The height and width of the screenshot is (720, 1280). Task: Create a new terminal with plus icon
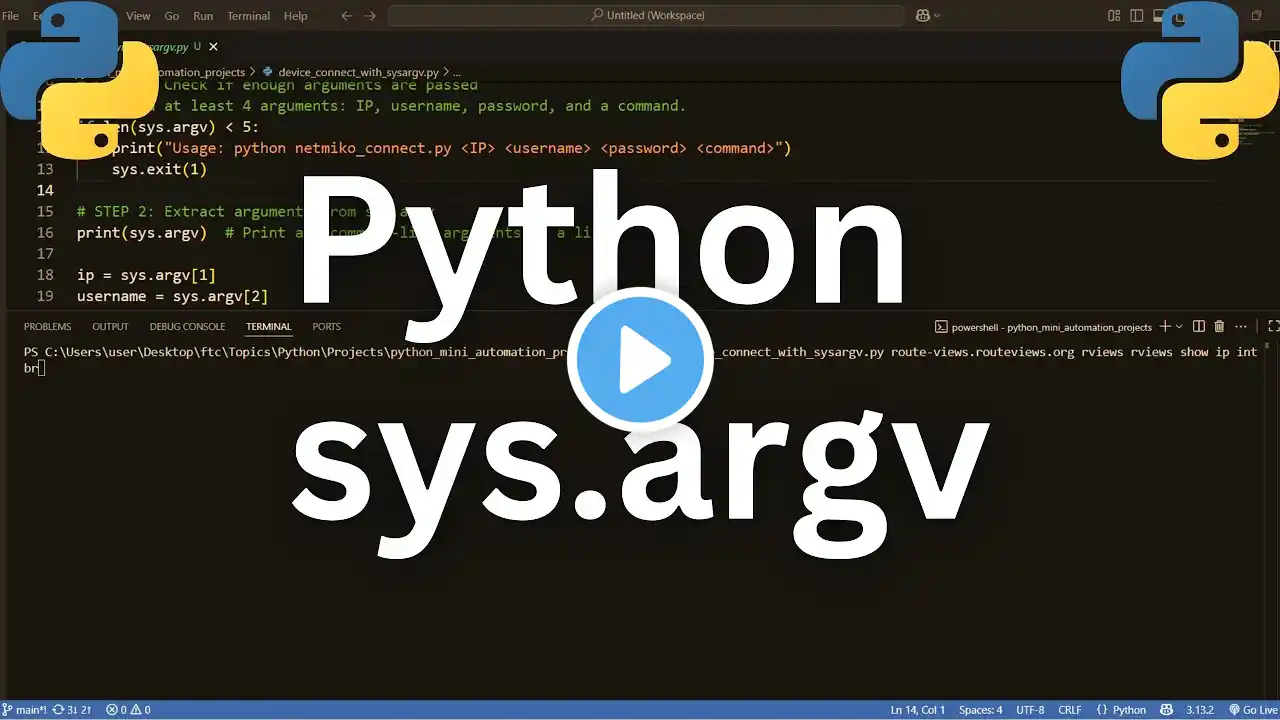(1167, 326)
